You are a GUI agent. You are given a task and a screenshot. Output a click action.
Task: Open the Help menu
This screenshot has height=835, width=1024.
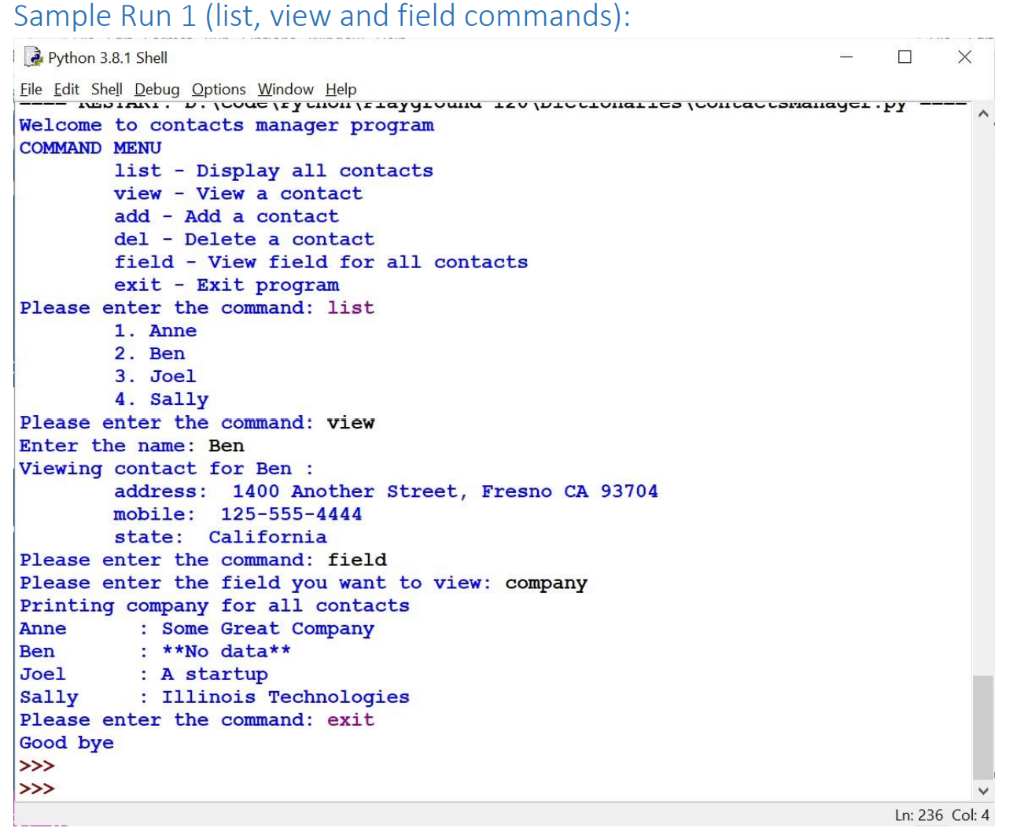[340, 89]
